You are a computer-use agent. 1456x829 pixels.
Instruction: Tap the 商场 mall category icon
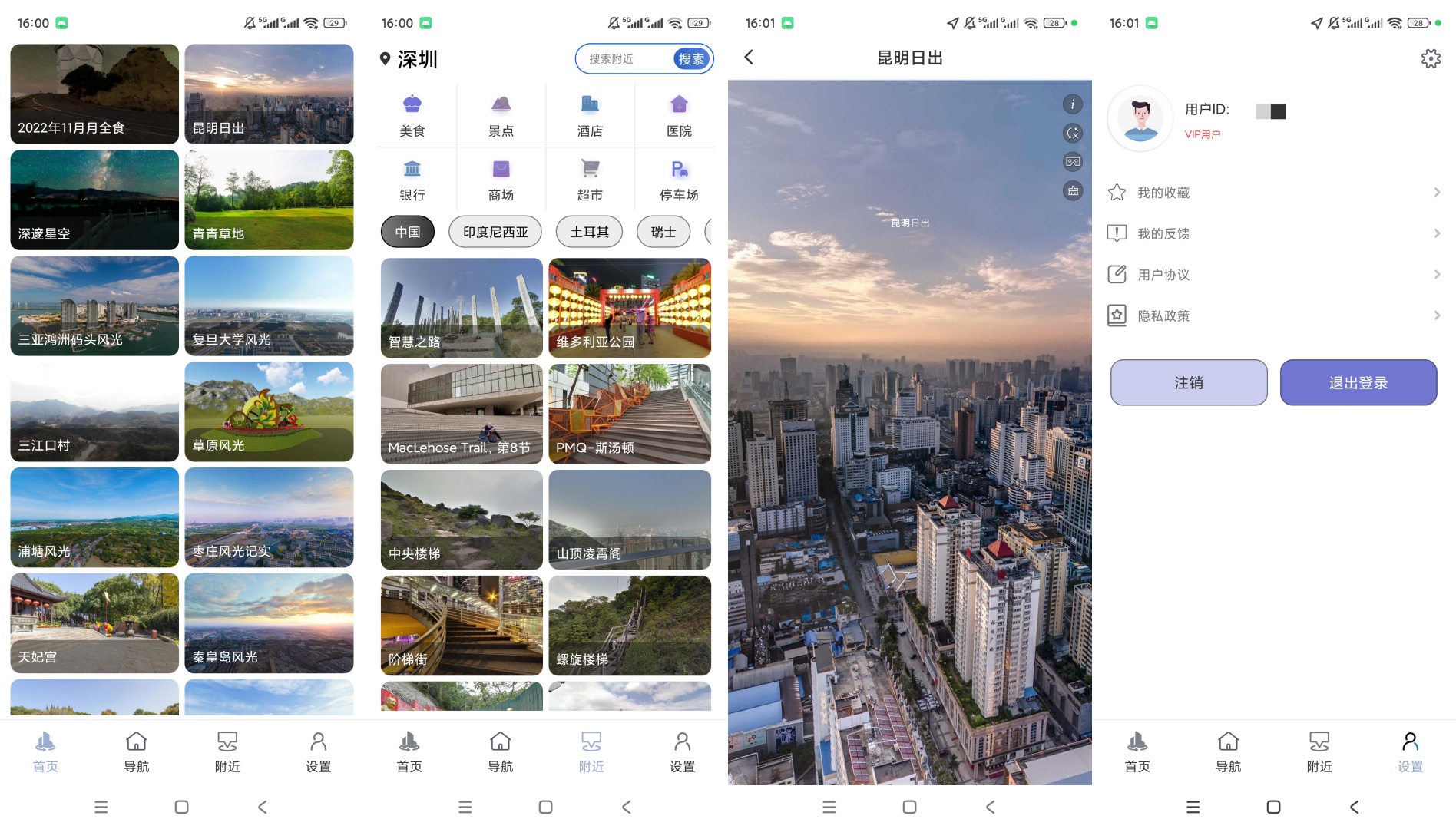tap(501, 169)
